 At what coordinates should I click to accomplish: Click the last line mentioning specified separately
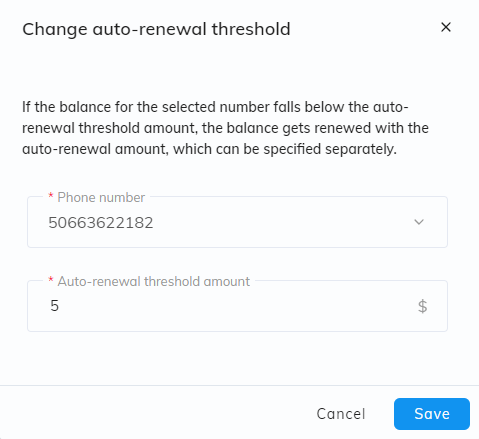[209, 149]
